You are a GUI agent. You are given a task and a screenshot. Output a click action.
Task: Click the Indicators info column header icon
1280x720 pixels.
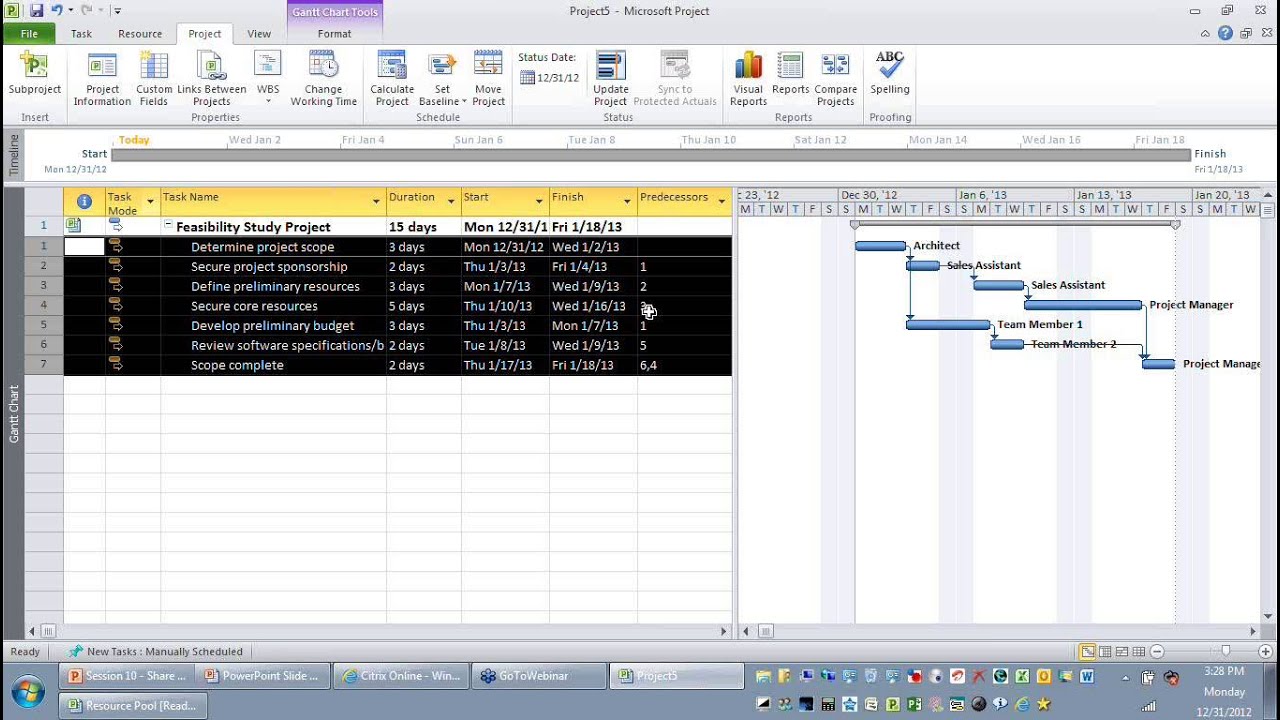point(84,201)
